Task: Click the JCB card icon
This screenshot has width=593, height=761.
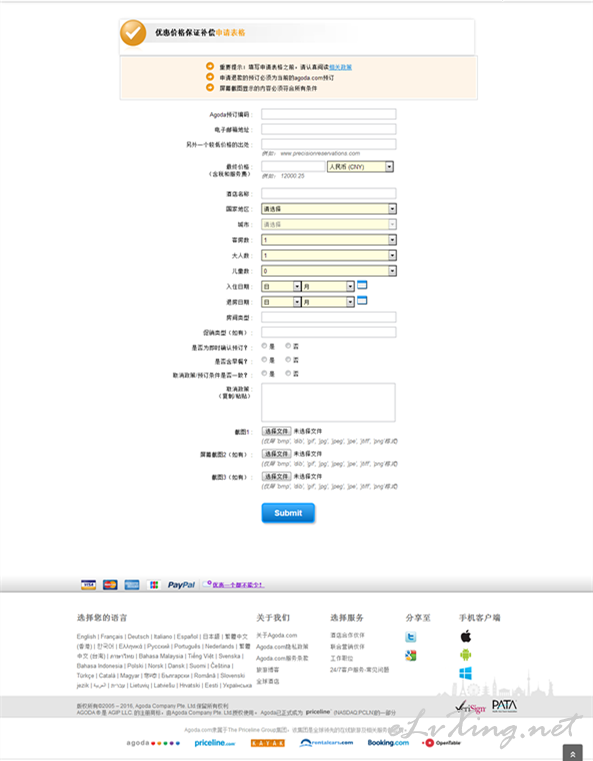Action: point(154,585)
